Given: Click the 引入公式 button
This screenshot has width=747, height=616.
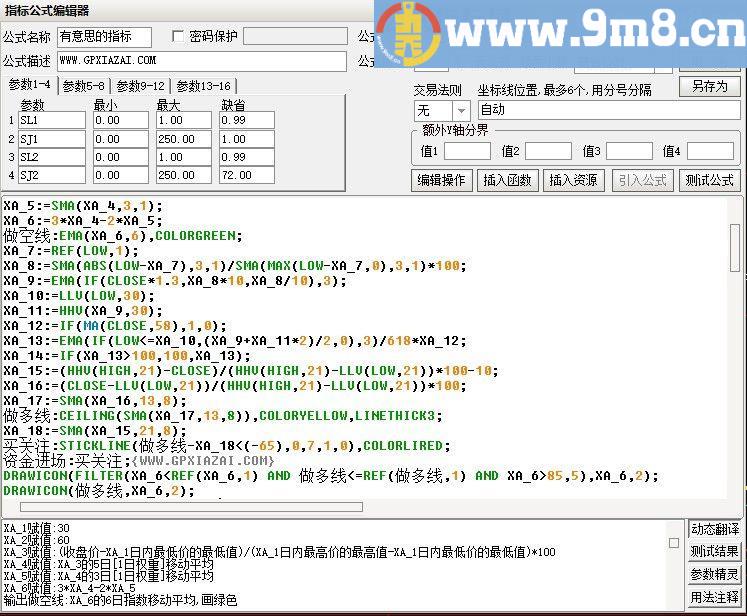Looking at the screenshot, I should coord(643,181).
